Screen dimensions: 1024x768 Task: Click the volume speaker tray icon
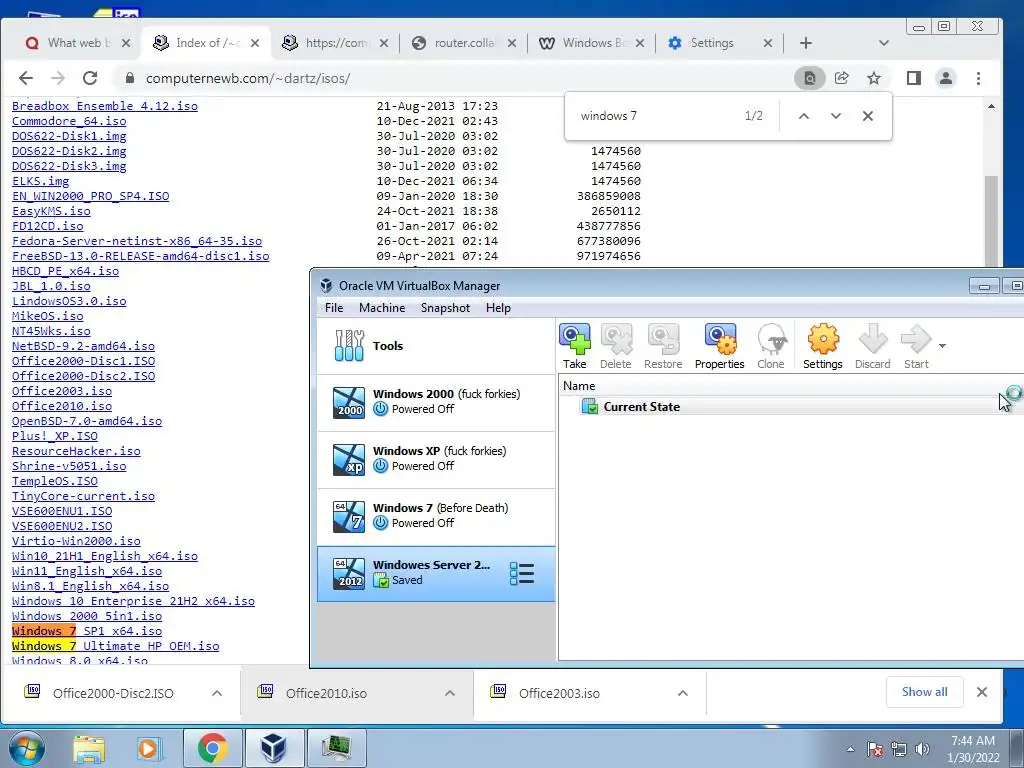pos(922,749)
